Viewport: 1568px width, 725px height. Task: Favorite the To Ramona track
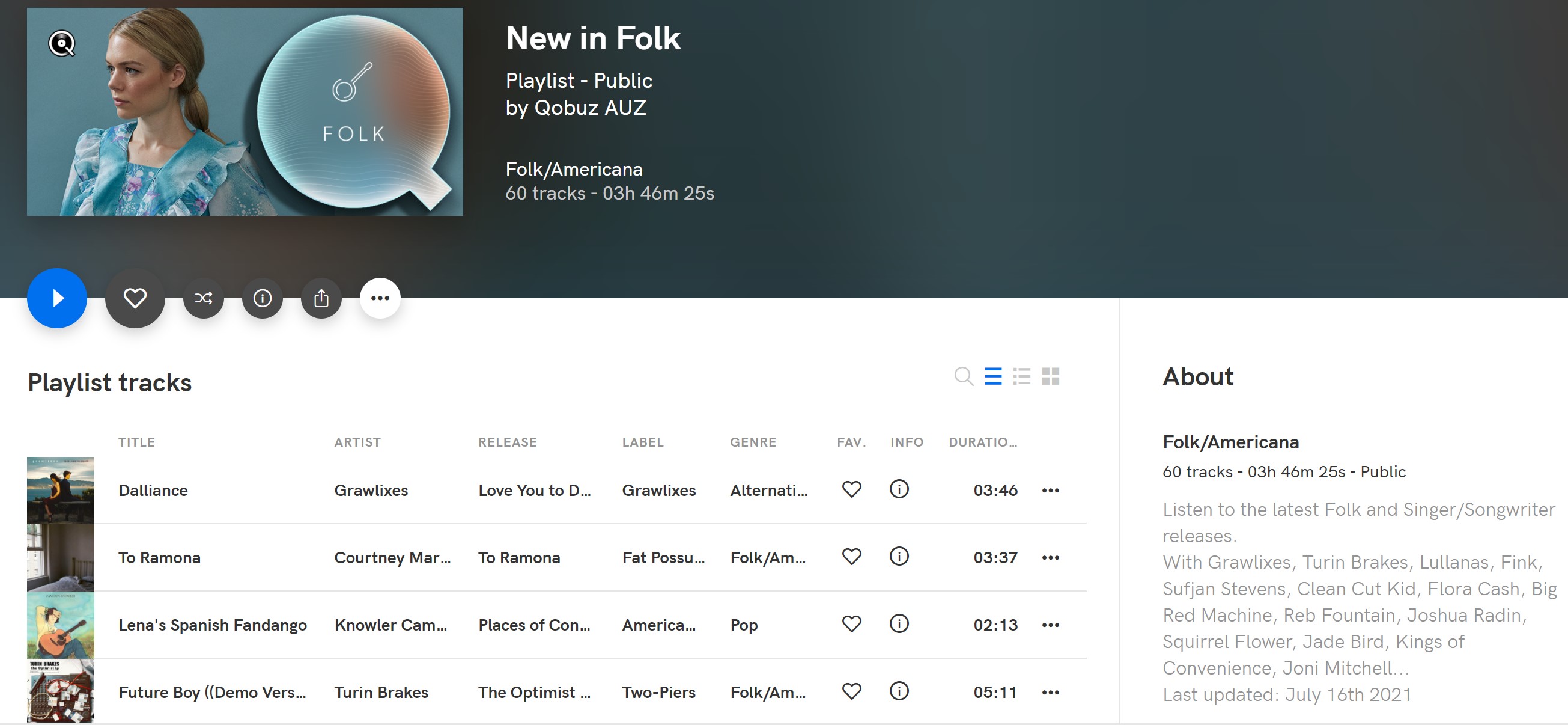(x=851, y=557)
